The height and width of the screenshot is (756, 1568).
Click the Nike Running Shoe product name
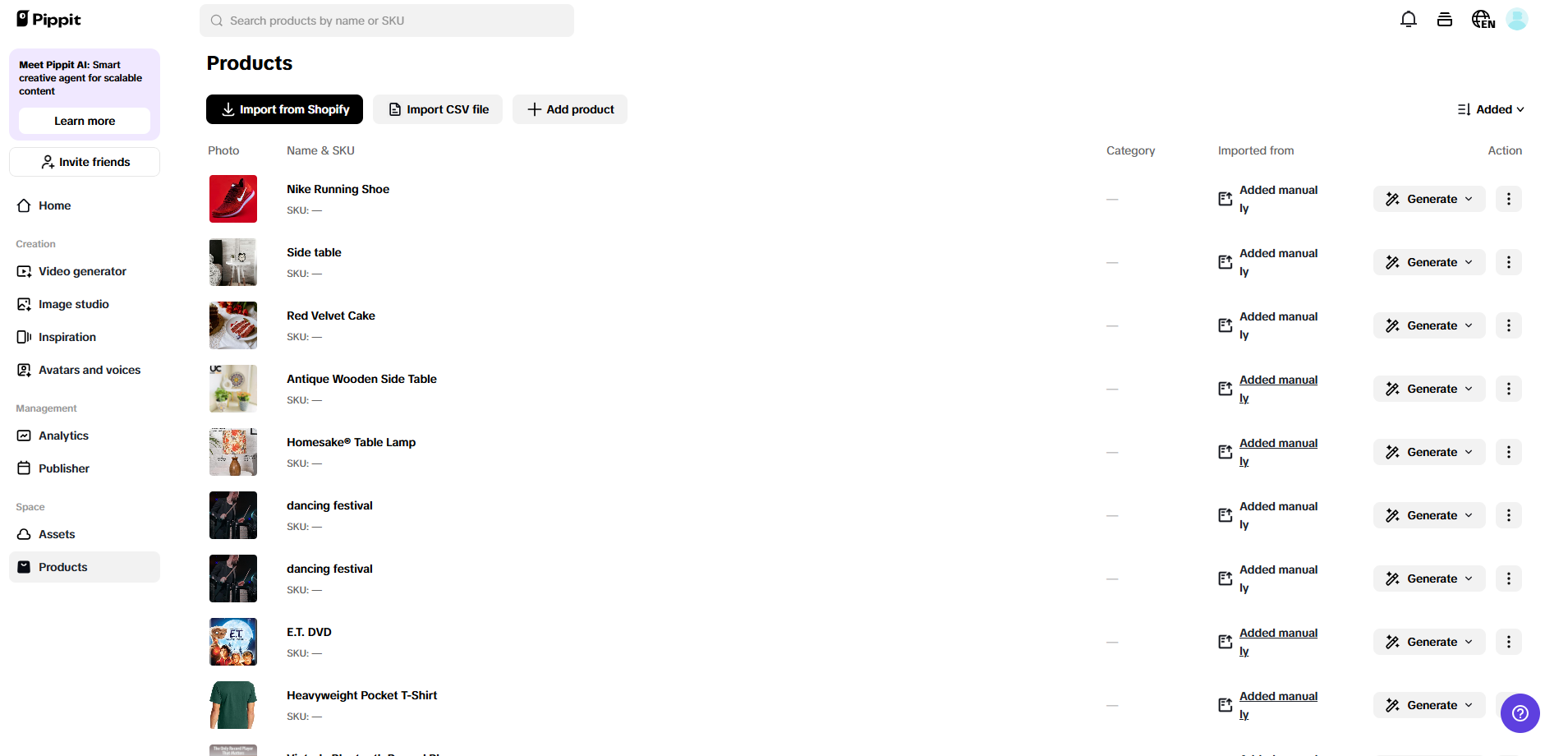[x=338, y=189]
